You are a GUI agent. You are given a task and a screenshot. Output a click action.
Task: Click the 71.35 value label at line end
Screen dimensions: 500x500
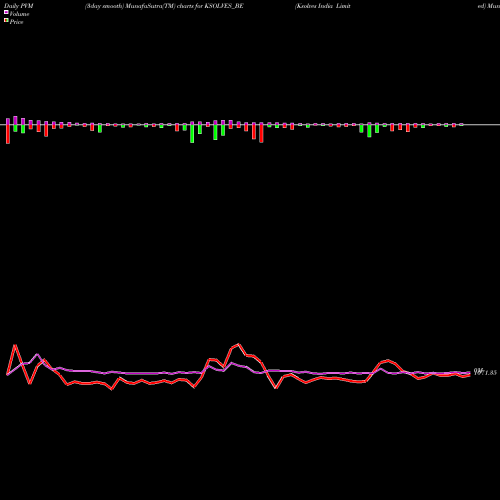click(486, 373)
